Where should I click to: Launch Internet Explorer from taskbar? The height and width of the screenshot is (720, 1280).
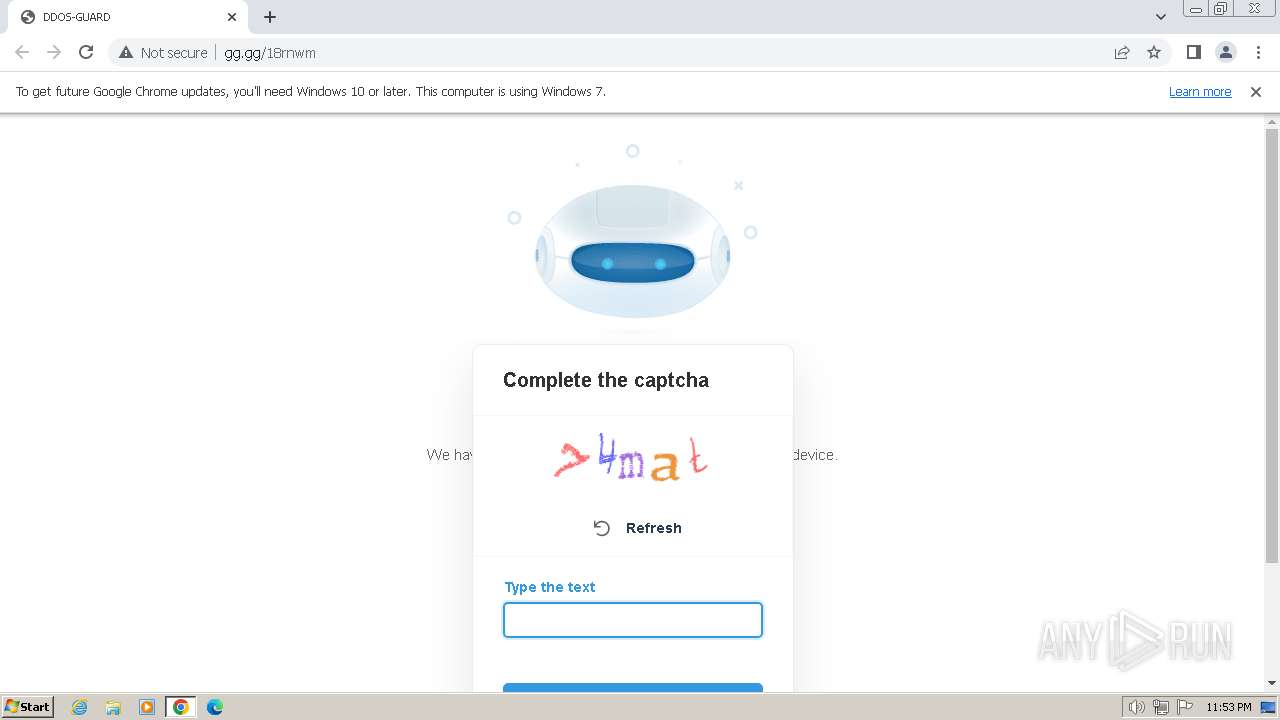[80, 707]
